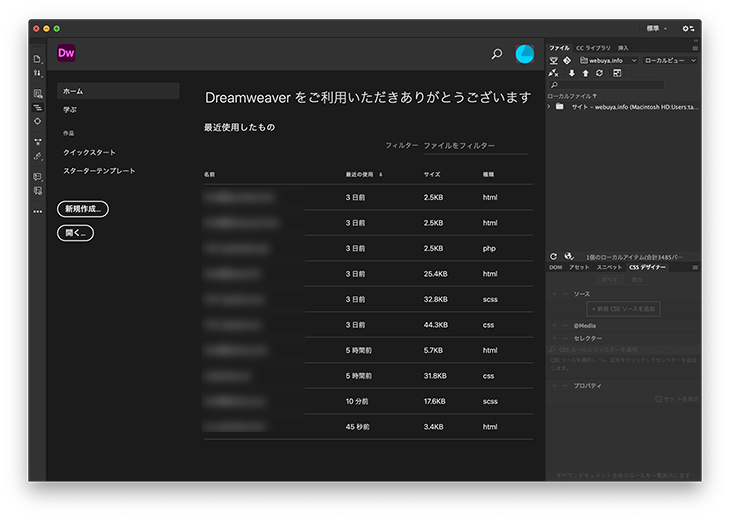The height and width of the screenshot is (519, 730).
Task: Switch to the 挿入 tab
Action: coord(623,48)
